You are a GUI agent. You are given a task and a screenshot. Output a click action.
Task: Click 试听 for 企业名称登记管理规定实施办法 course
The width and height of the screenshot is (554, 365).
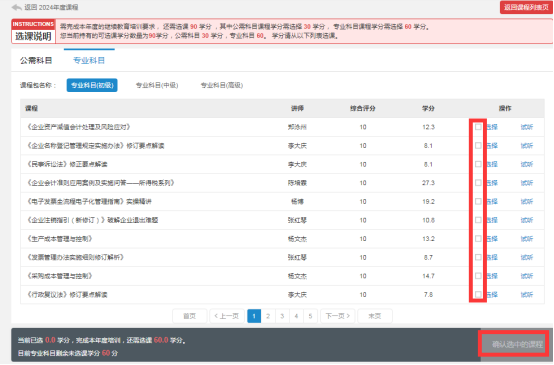pyautogui.click(x=527, y=146)
